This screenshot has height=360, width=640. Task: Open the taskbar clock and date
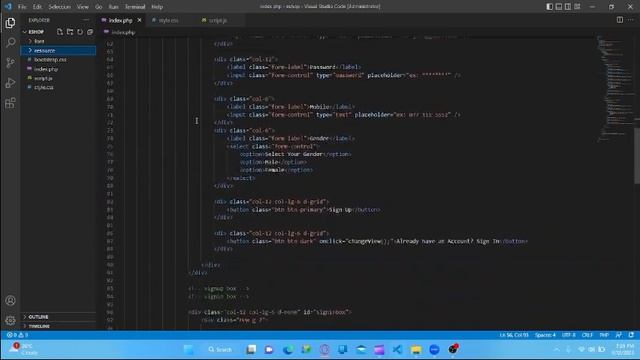tap(623, 349)
